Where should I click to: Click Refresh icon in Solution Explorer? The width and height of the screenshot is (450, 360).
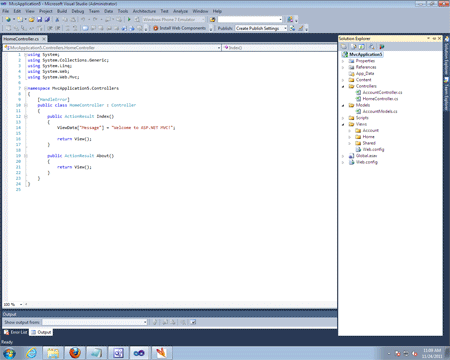362,47
